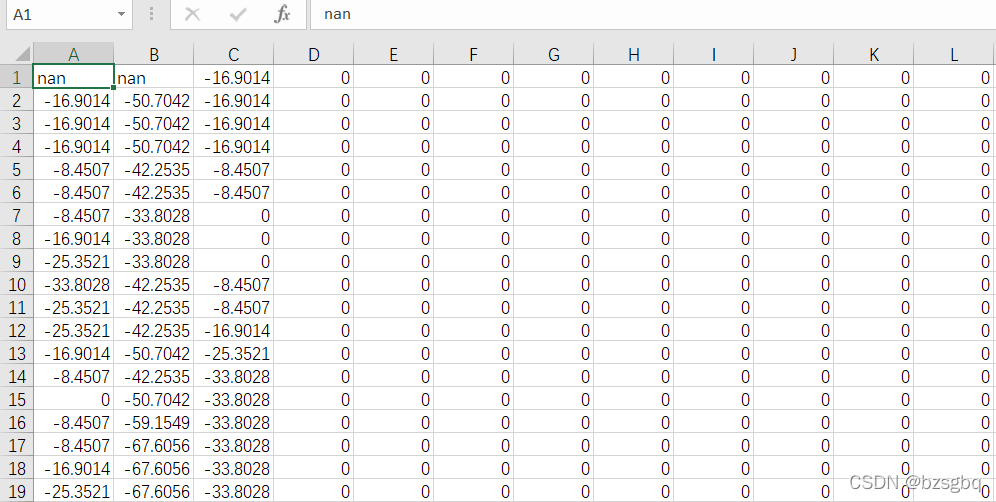Click cell A12 with -25.3521
The height and width of the screenshot is (502, 996).
(74, 330)
